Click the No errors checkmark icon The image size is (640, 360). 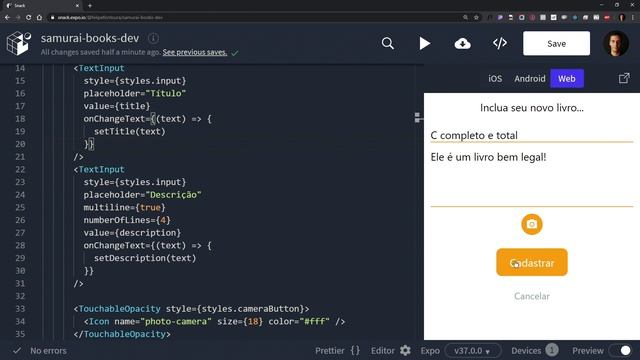pos(17,351)
